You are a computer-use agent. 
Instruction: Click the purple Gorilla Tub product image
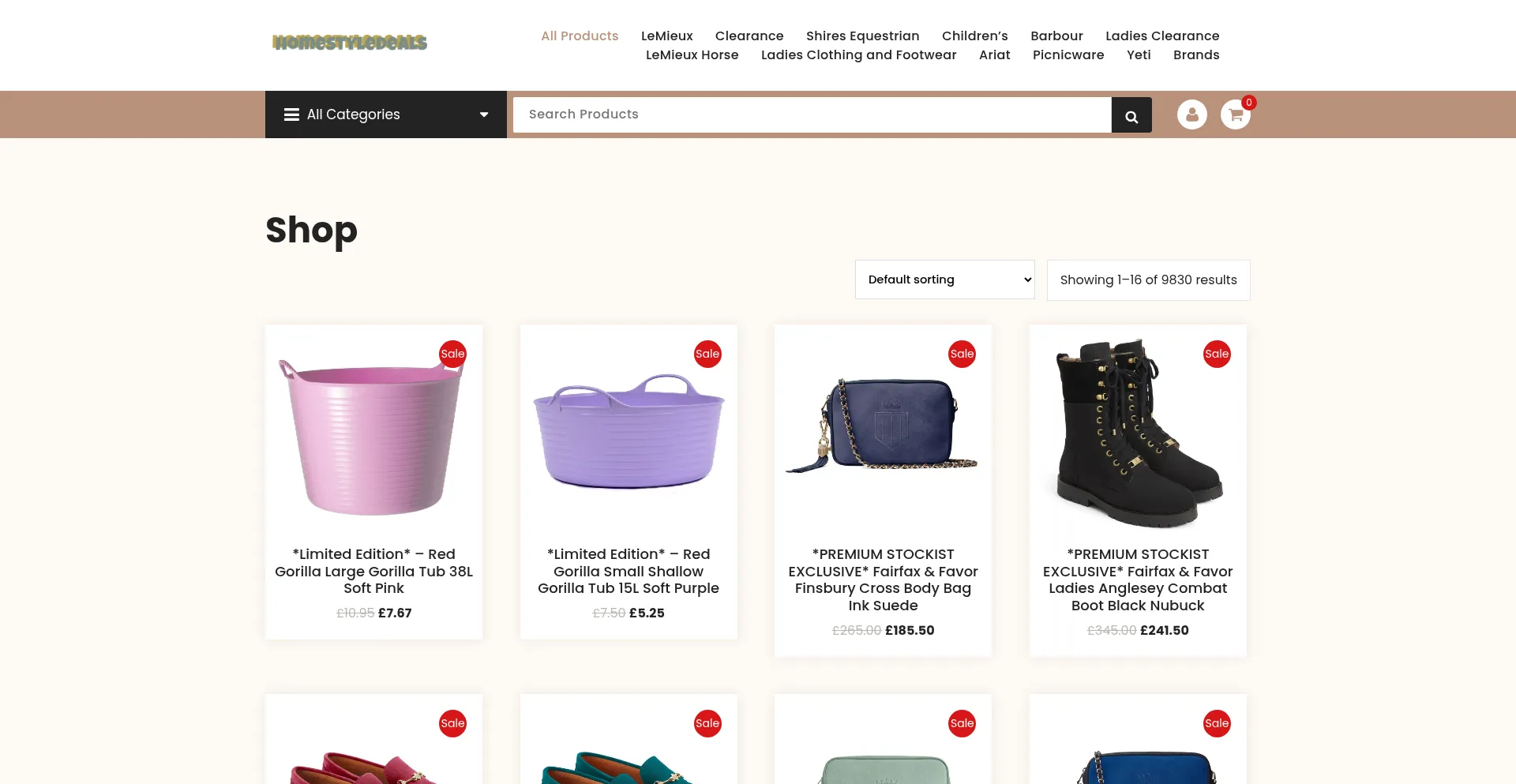point(629,431)
